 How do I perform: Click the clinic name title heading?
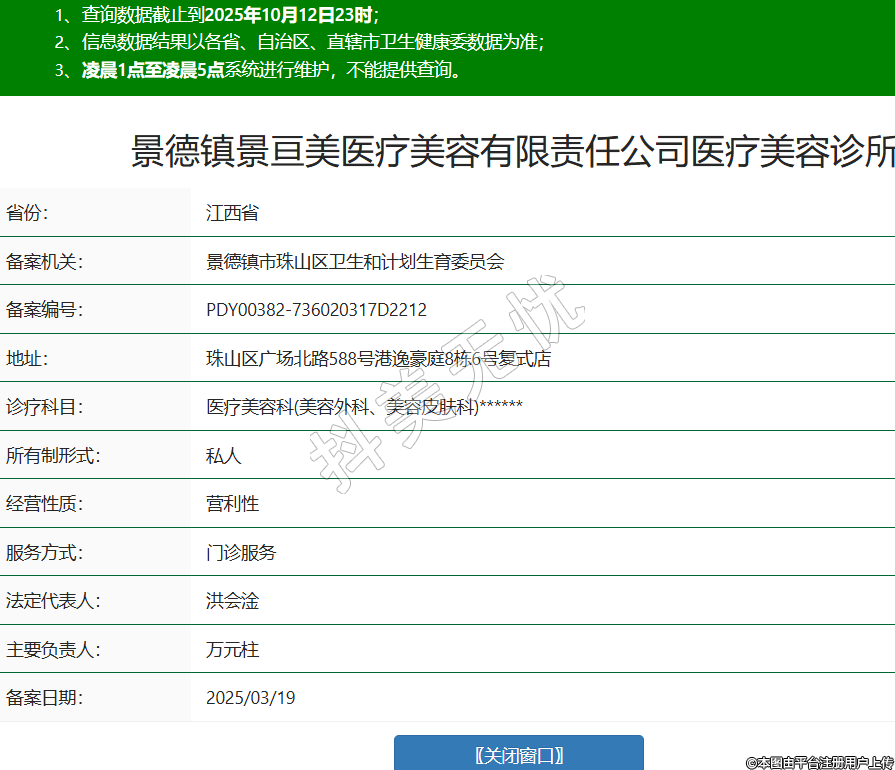513,153
